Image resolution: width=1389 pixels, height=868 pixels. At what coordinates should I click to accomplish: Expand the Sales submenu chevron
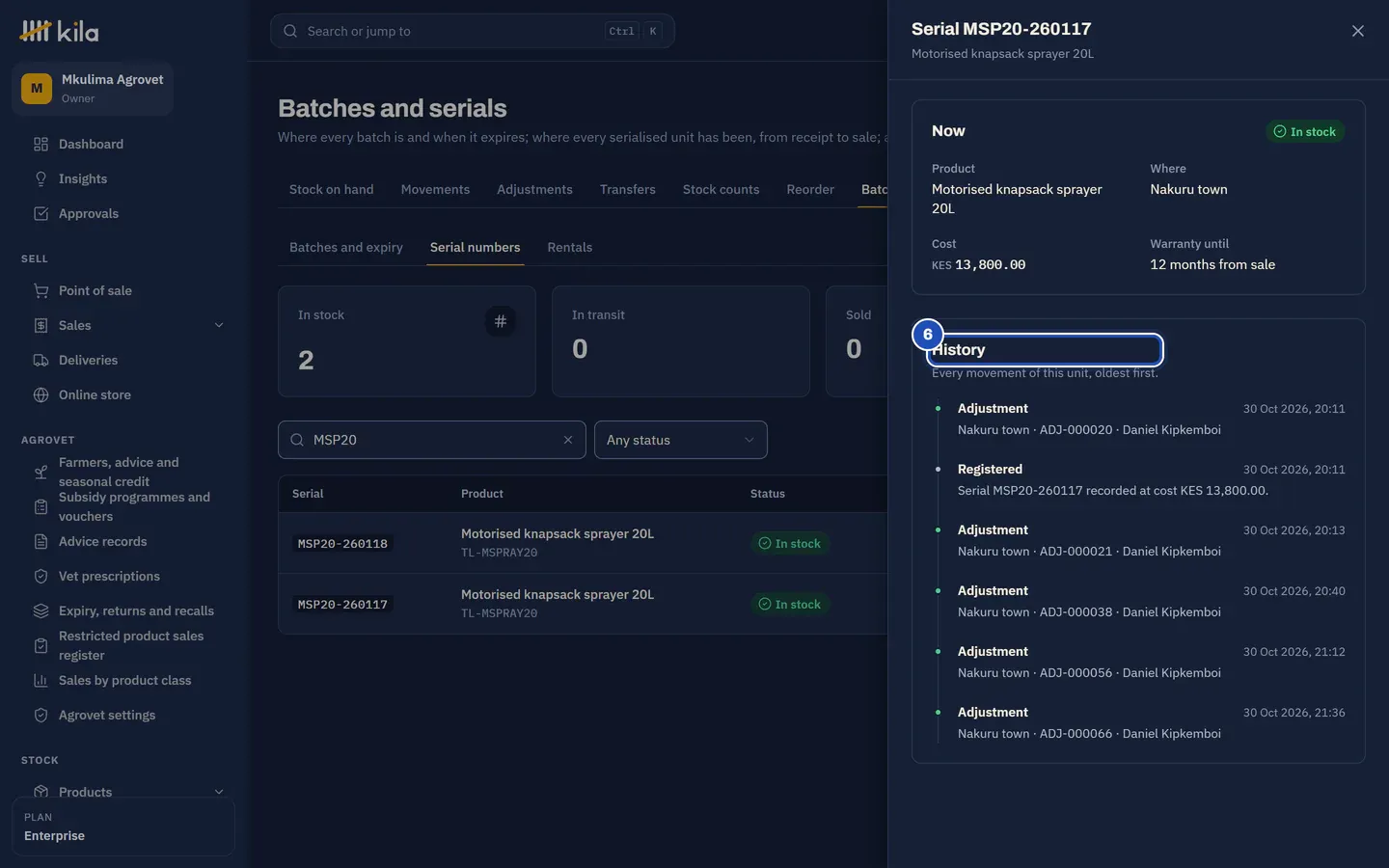coord(219,326)
